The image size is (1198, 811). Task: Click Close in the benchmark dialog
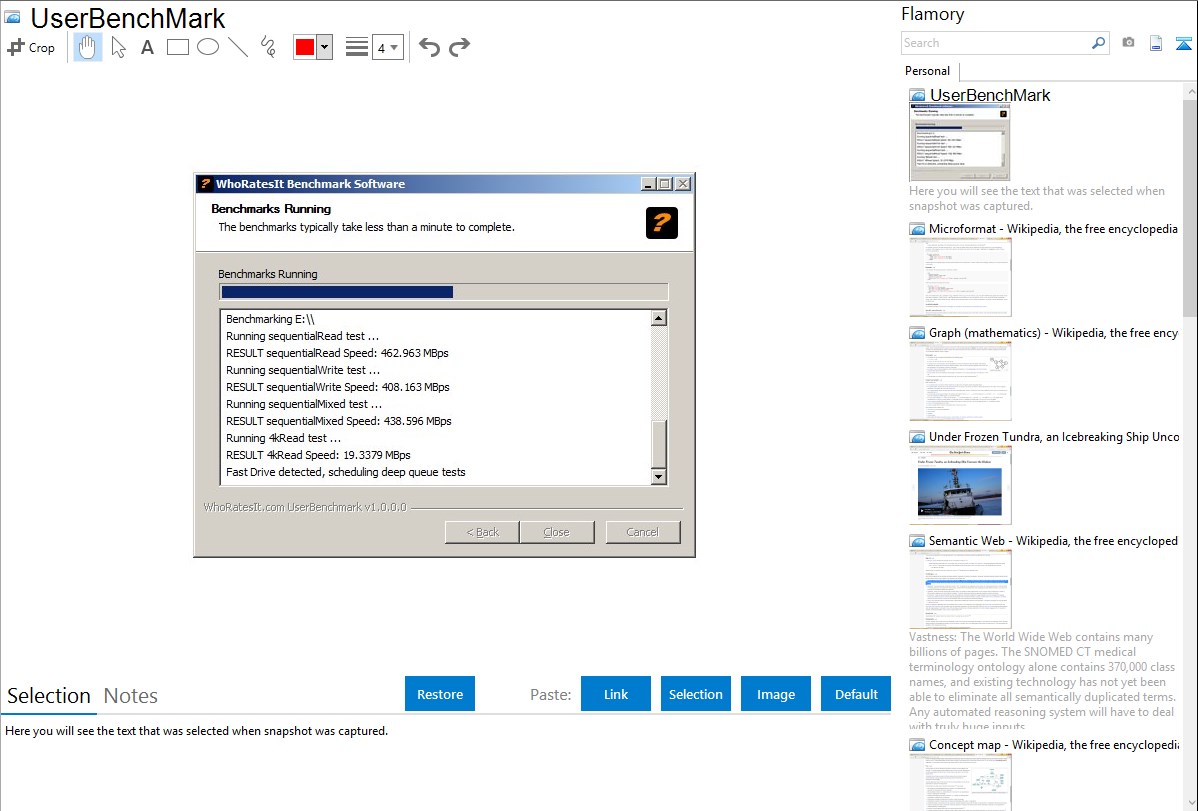click(556, 532)
